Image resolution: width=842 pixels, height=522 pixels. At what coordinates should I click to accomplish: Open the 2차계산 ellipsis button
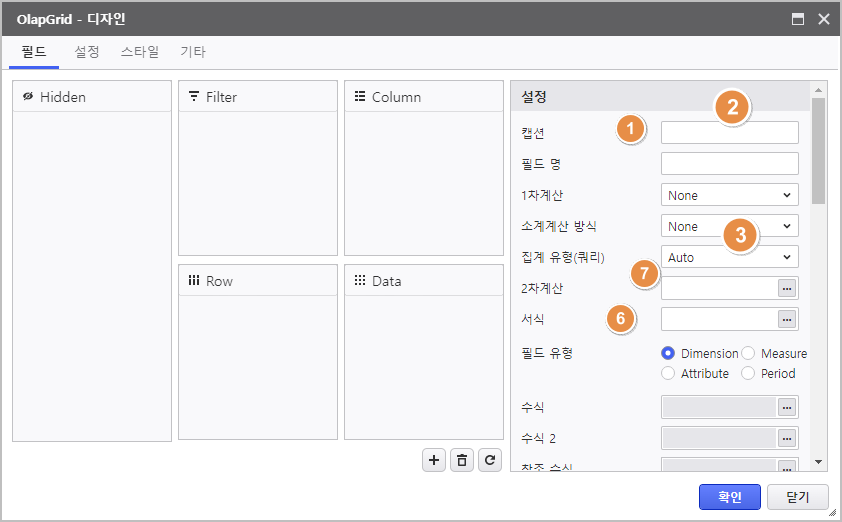tap(788, 288)
